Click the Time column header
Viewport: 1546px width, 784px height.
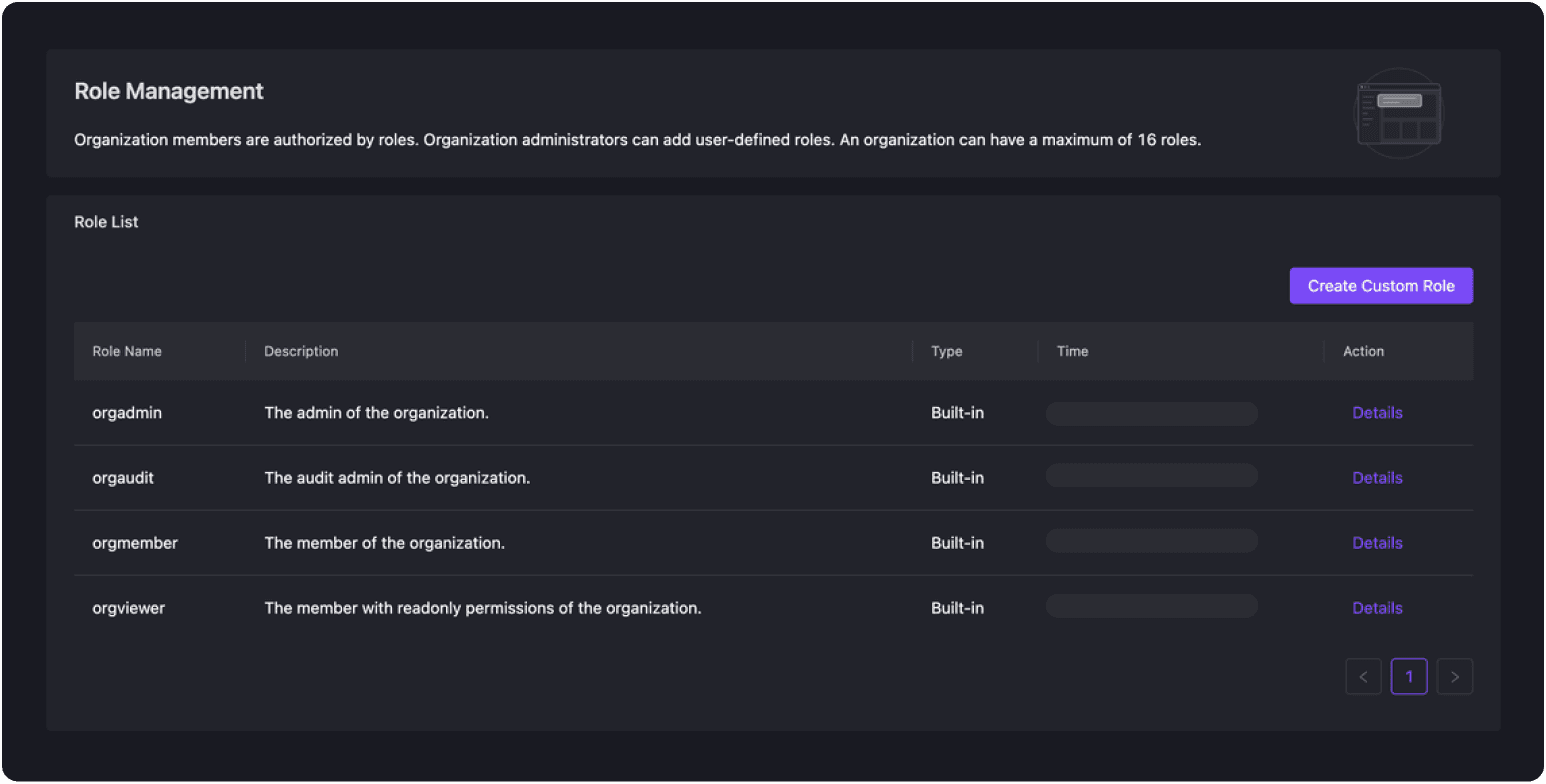tap(1072, 351)
